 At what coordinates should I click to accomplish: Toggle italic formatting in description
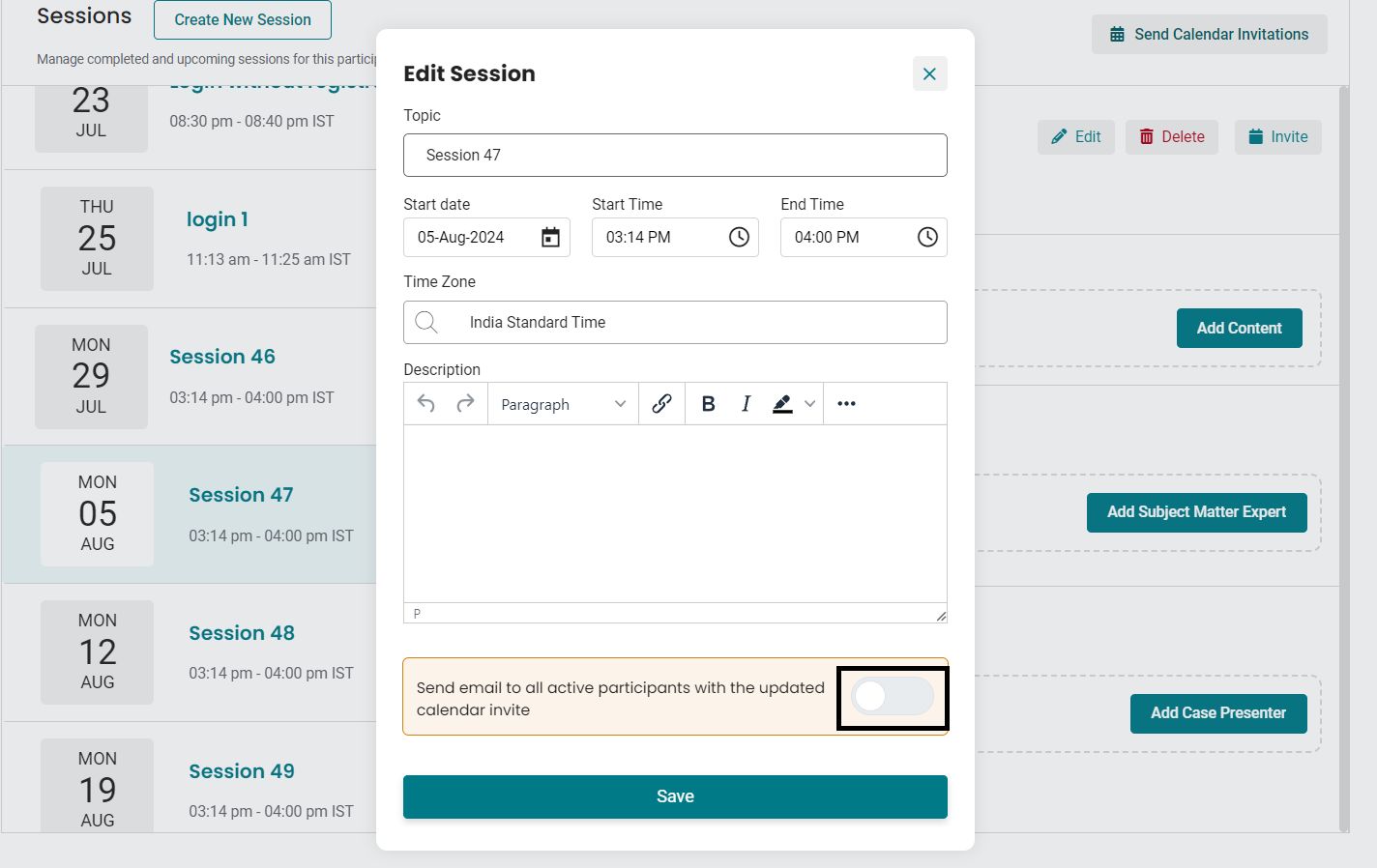(746, 404)
